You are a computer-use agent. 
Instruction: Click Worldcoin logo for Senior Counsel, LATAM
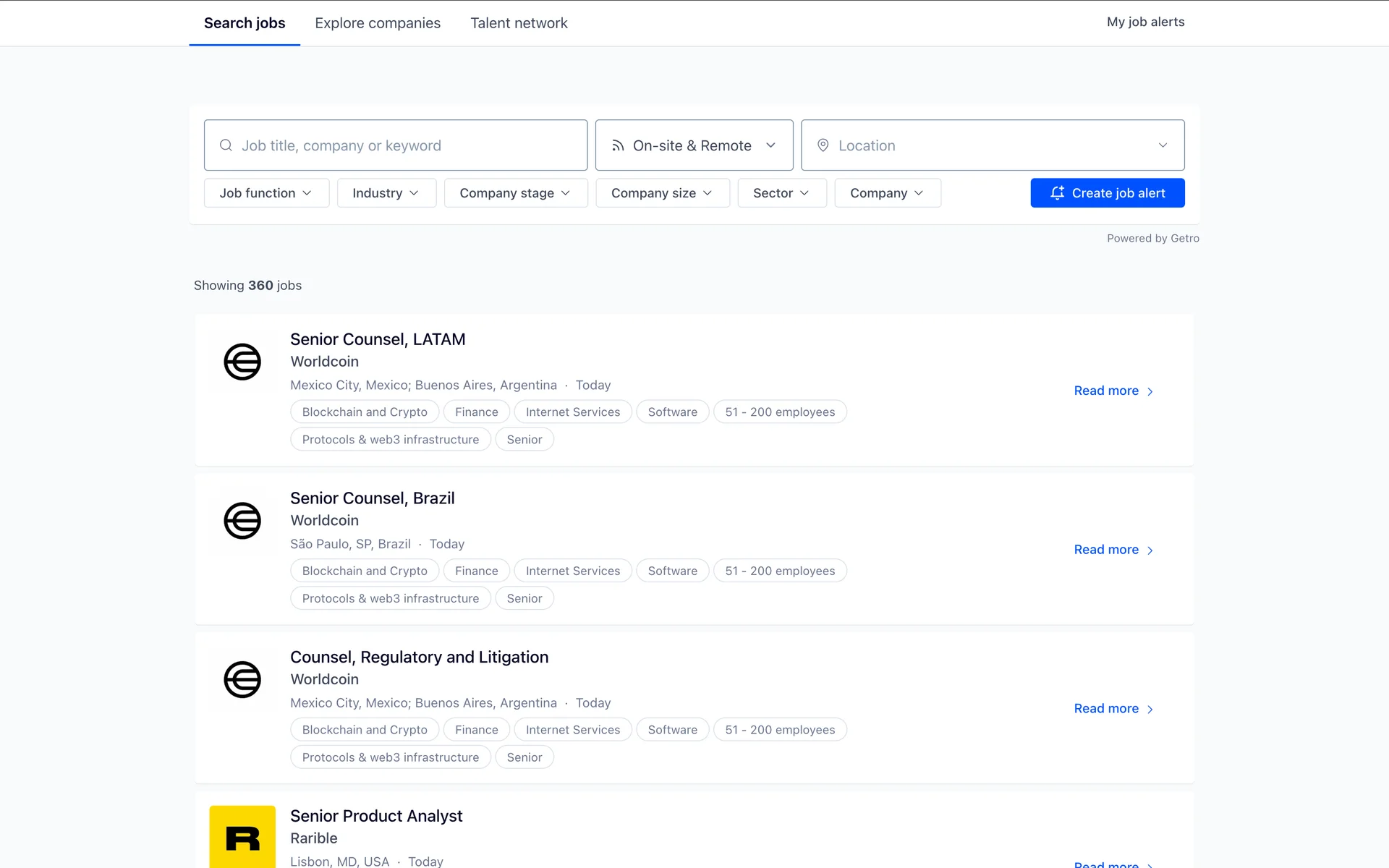[x=242, y=362]
